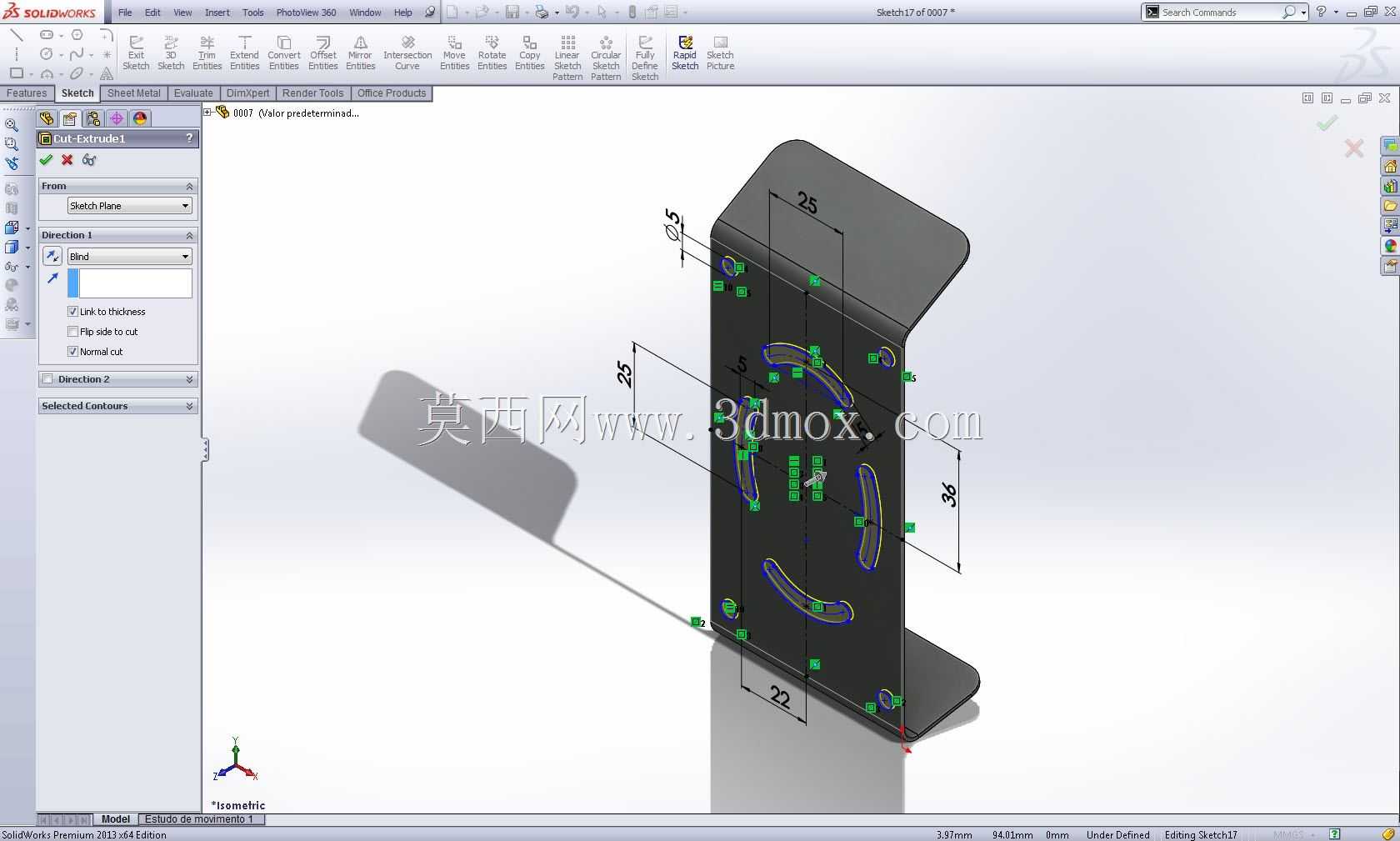
Task: Click the Save toolbar icon
Action: point(512,12)
